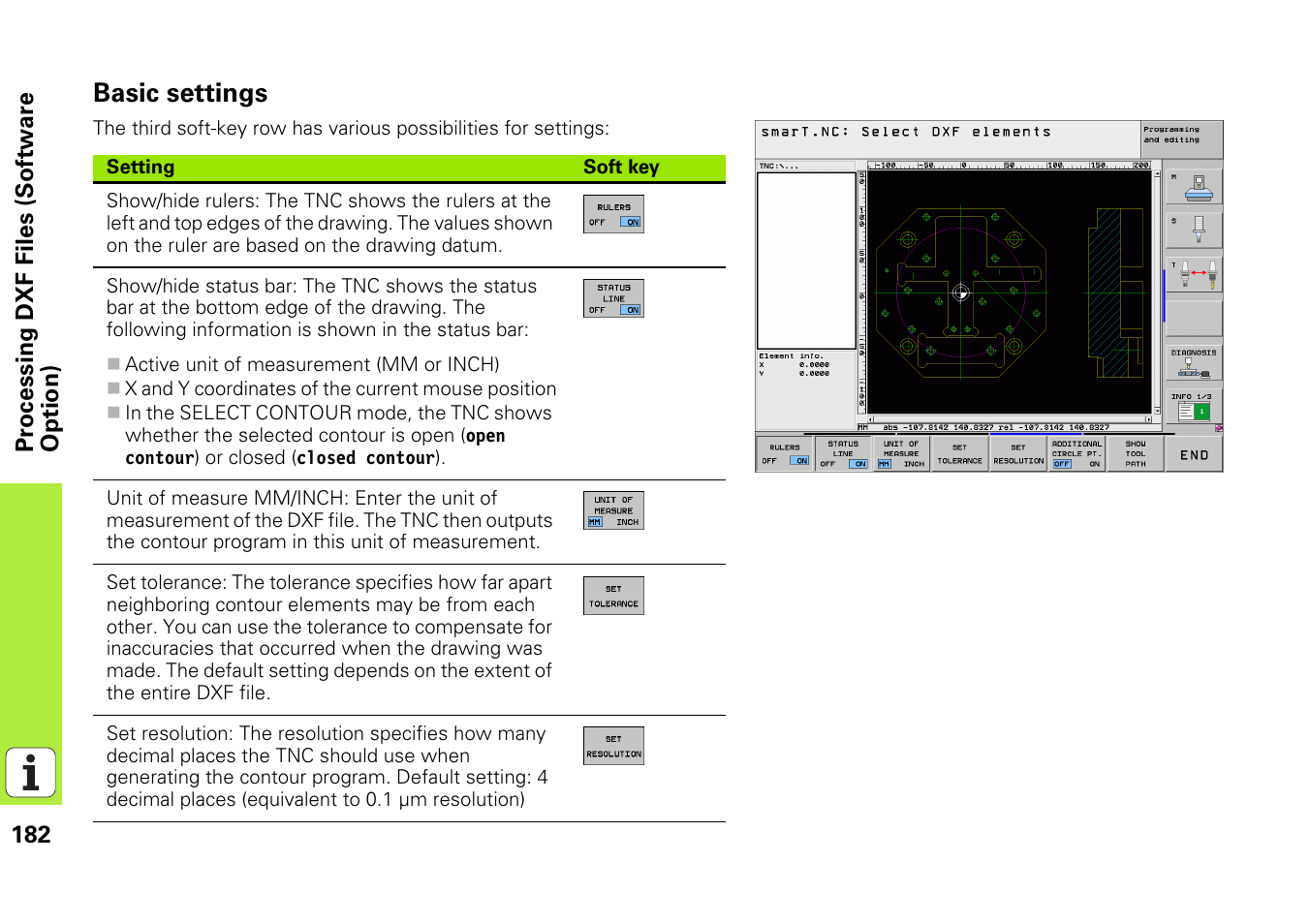Click the Element info. label
The image size is (1310, 924).
pyautogui.click(x=791, y=356)
